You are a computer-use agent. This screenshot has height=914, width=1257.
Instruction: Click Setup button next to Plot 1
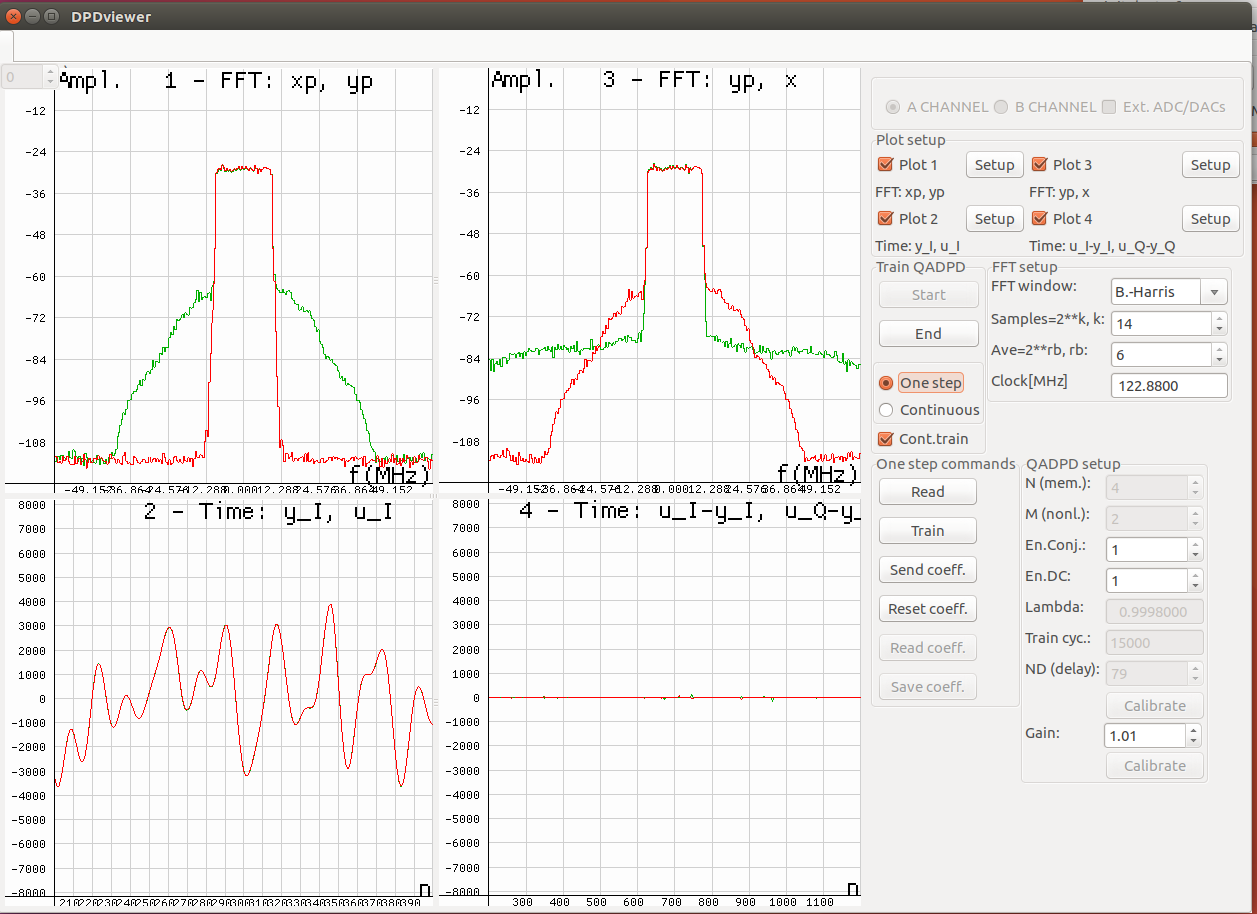pos(994,165)
